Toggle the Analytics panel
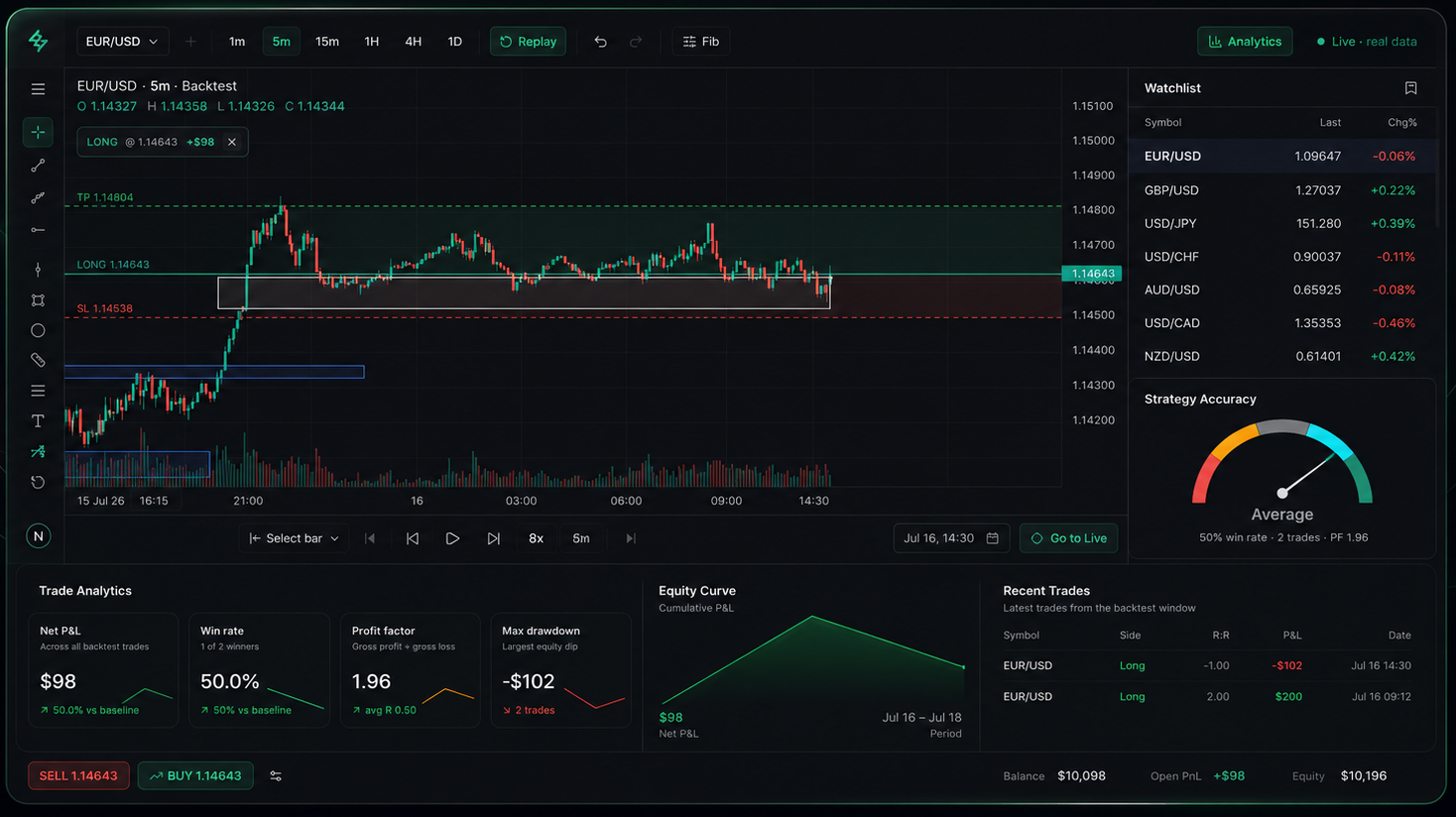The image size is (1456, 817). pyautogui.click(x=1245, y=42)
